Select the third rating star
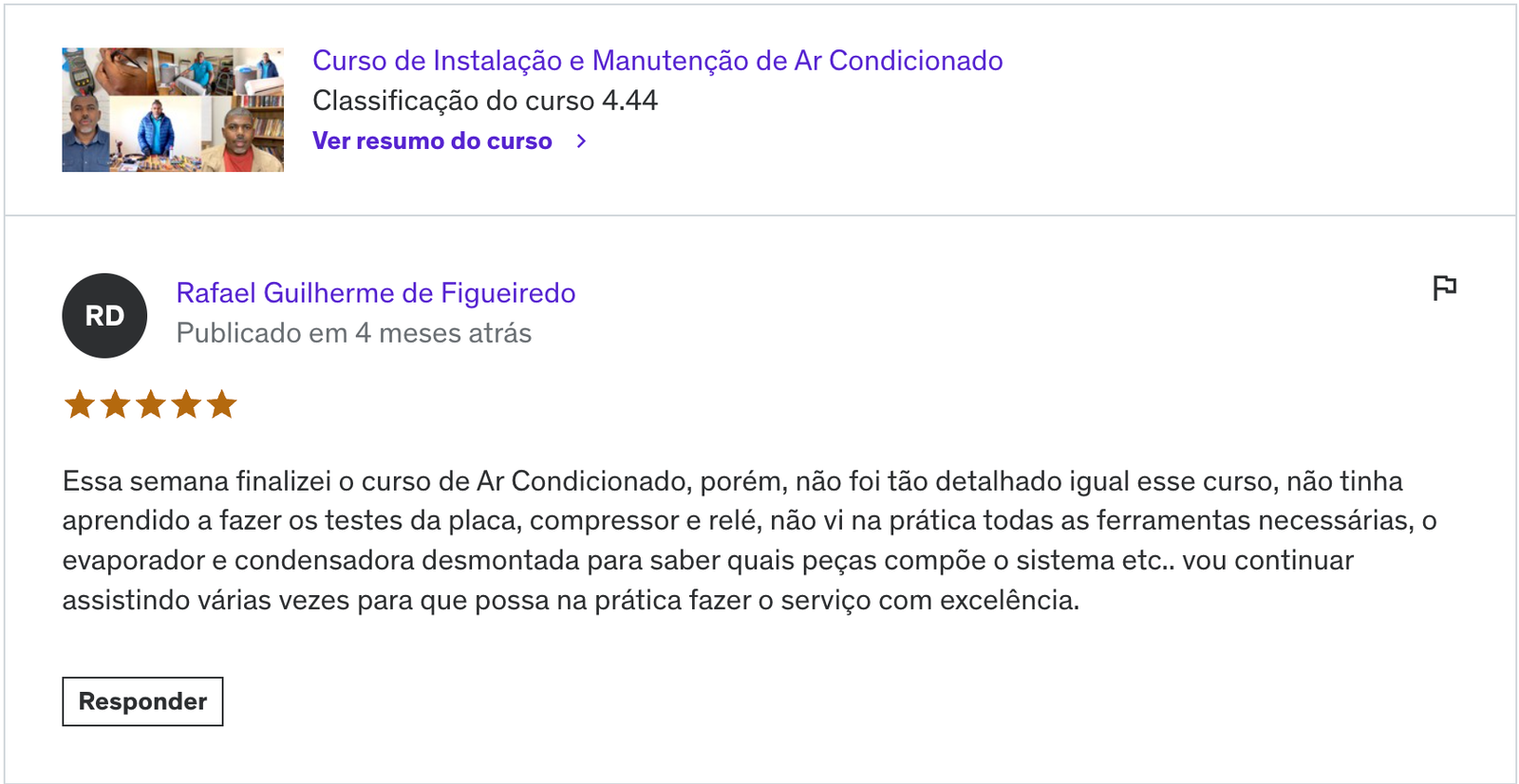The image size is (1519, 784). click(151, 405)
